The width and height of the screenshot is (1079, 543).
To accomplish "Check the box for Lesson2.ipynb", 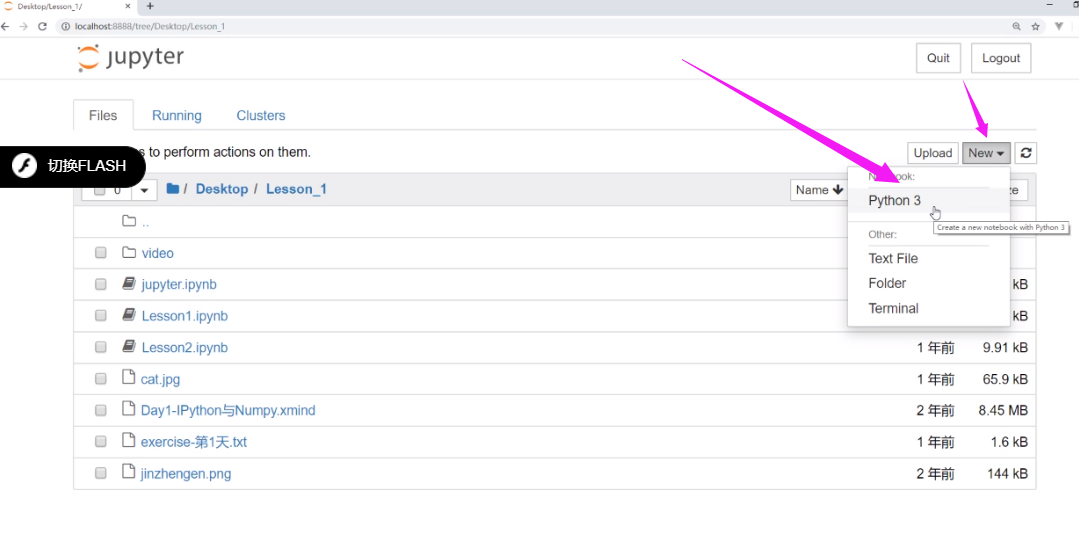I will (x=100, y=348).
